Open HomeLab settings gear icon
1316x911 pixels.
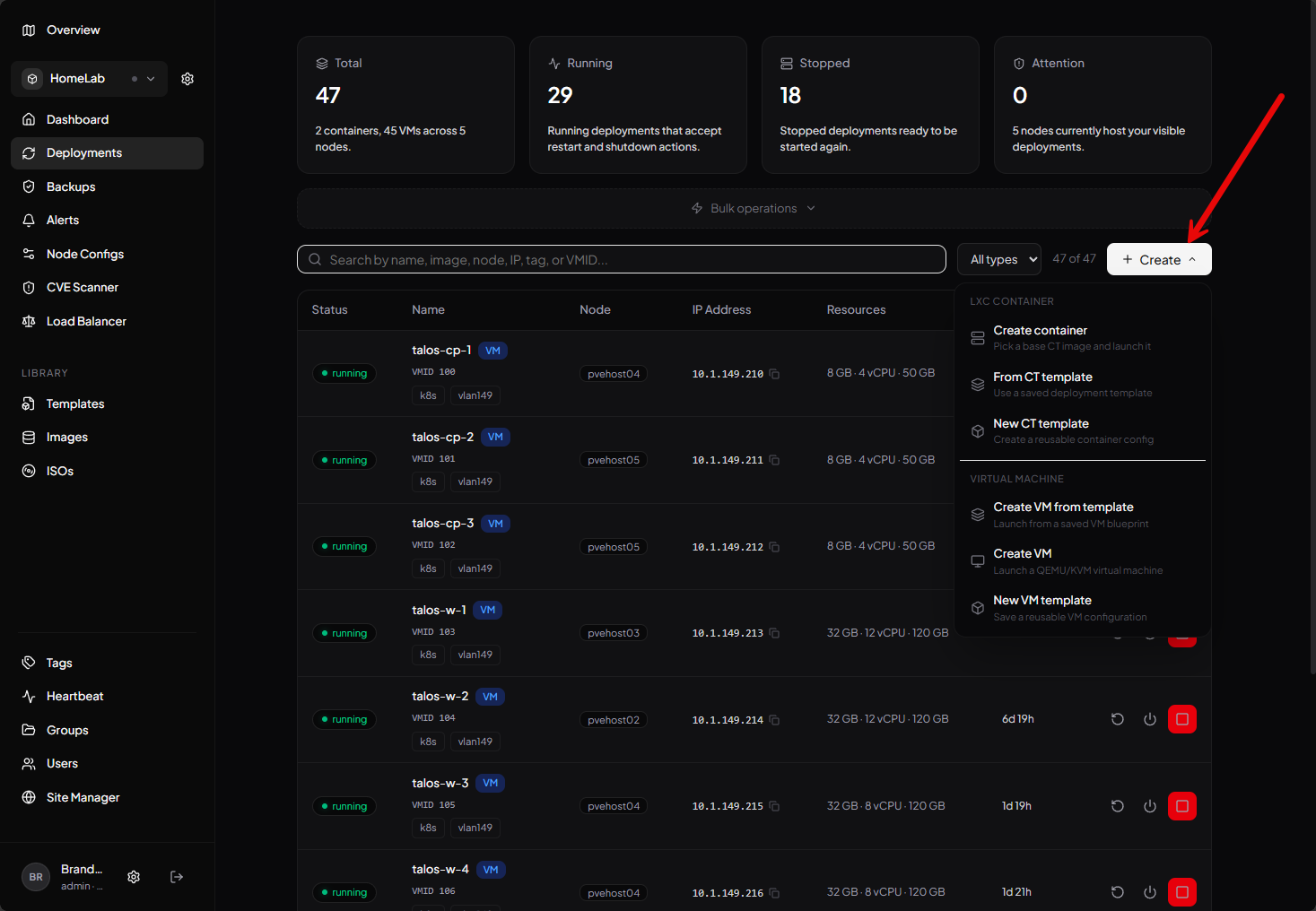[187, 79]
